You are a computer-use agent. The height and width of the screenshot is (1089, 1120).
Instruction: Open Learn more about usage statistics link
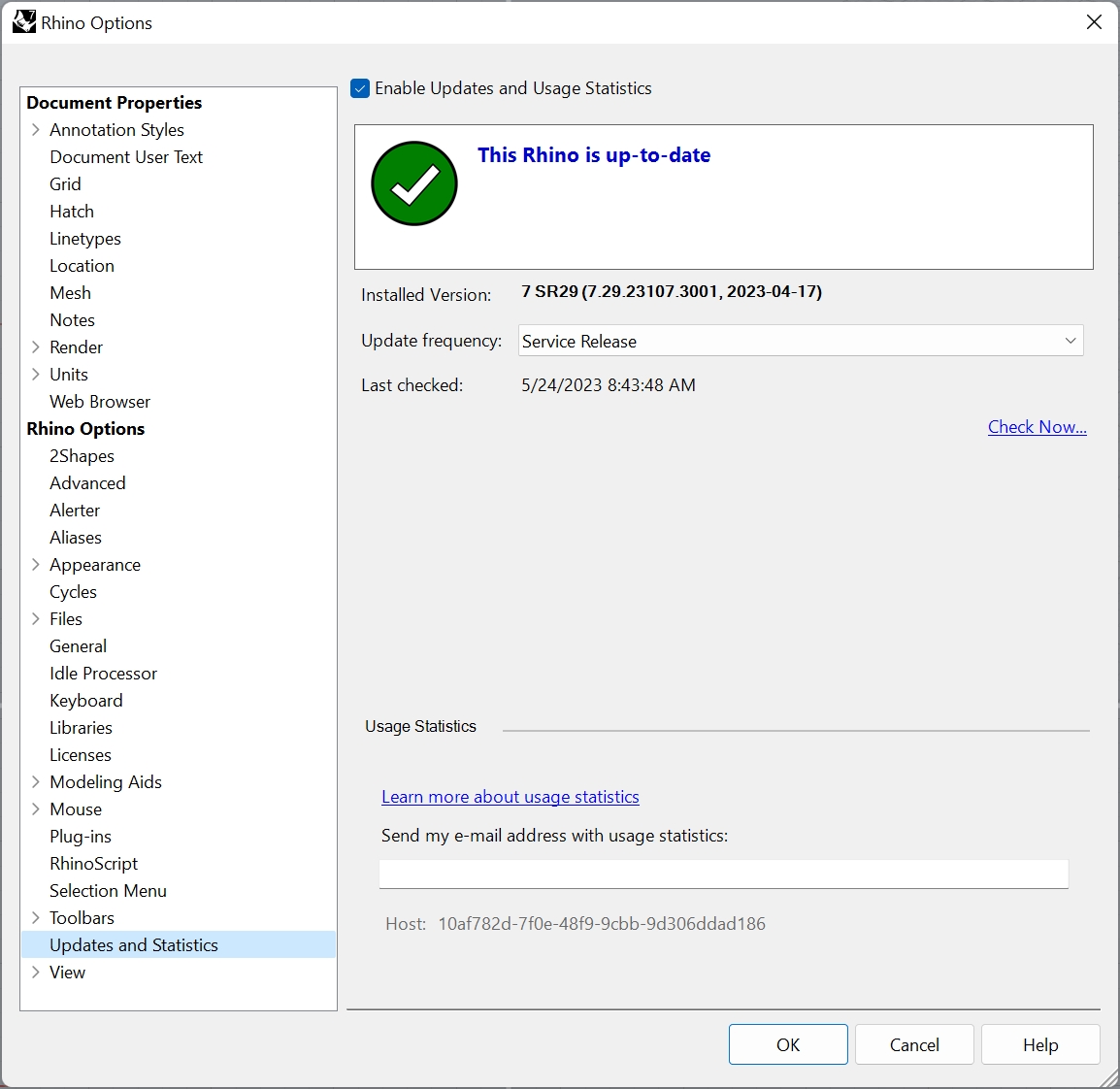[x=510, y=797]
